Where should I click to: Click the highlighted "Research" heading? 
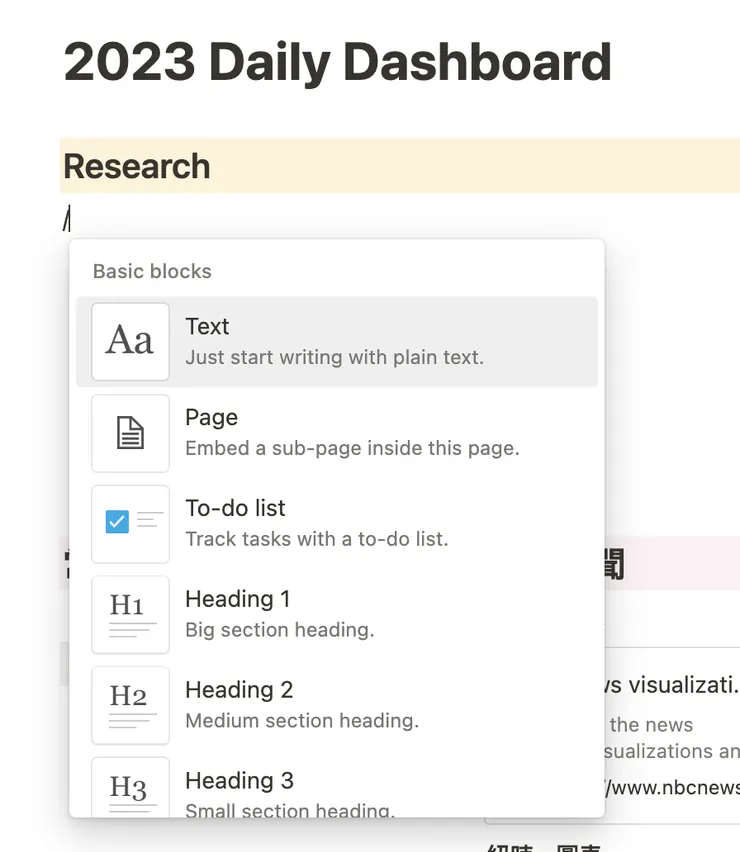[x=137, y=166]
